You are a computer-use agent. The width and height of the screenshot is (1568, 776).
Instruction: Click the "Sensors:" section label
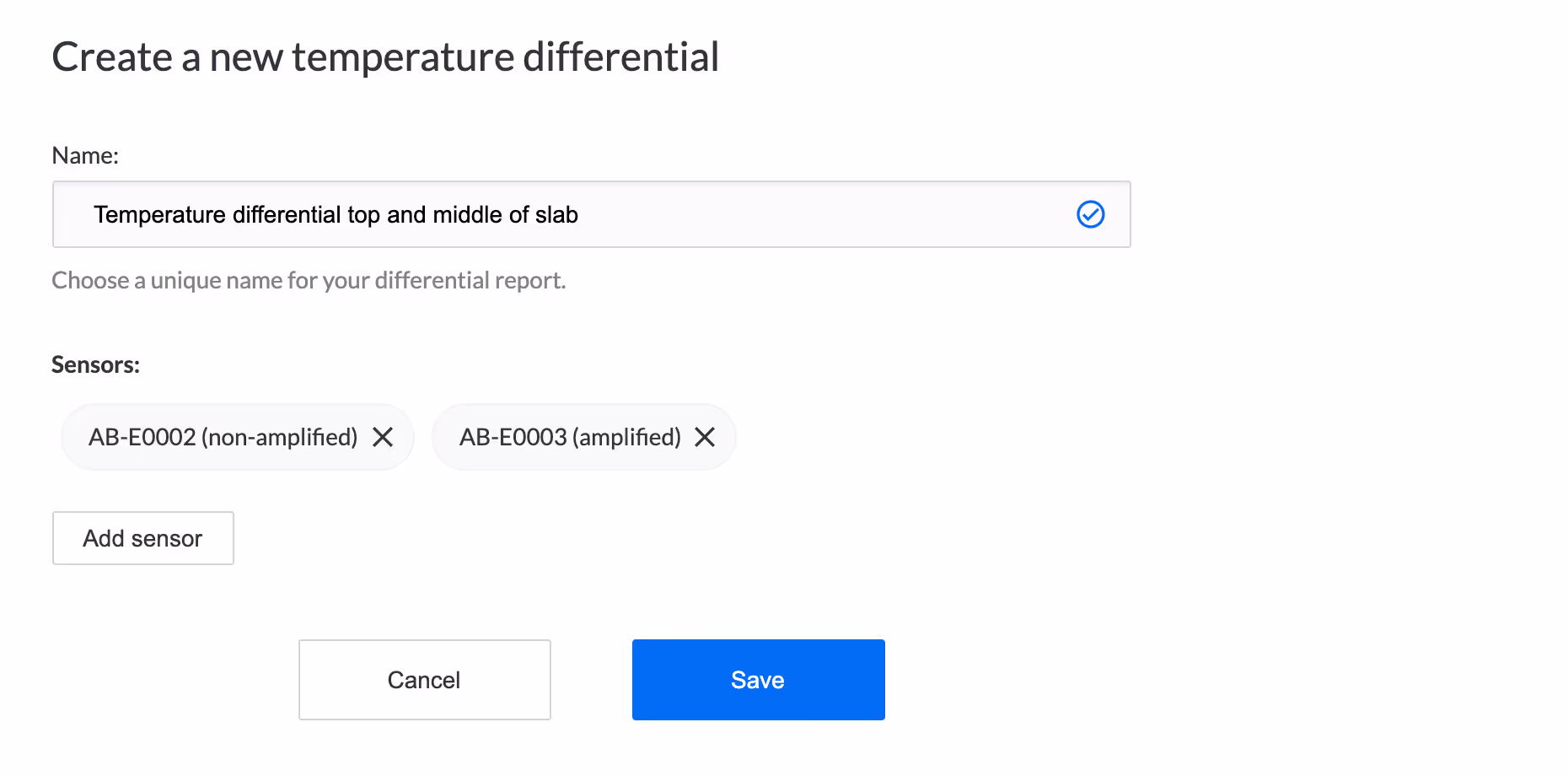click(95, 364)
